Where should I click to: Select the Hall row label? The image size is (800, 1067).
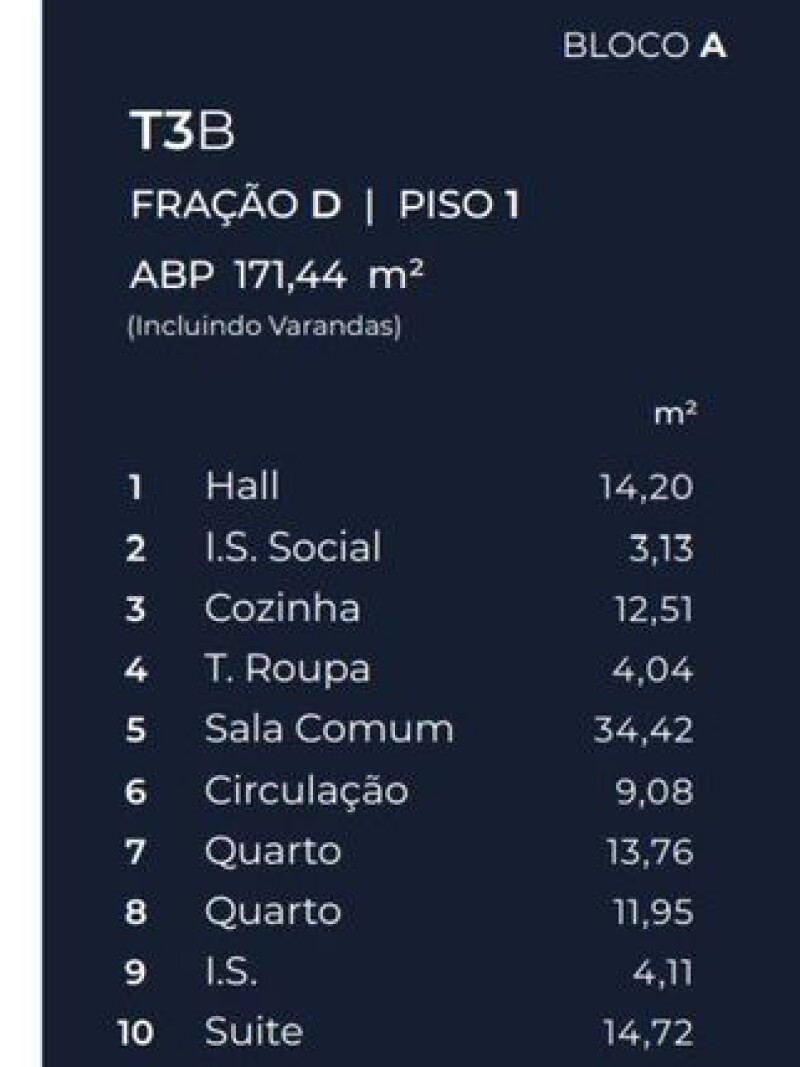pos(242,486)
